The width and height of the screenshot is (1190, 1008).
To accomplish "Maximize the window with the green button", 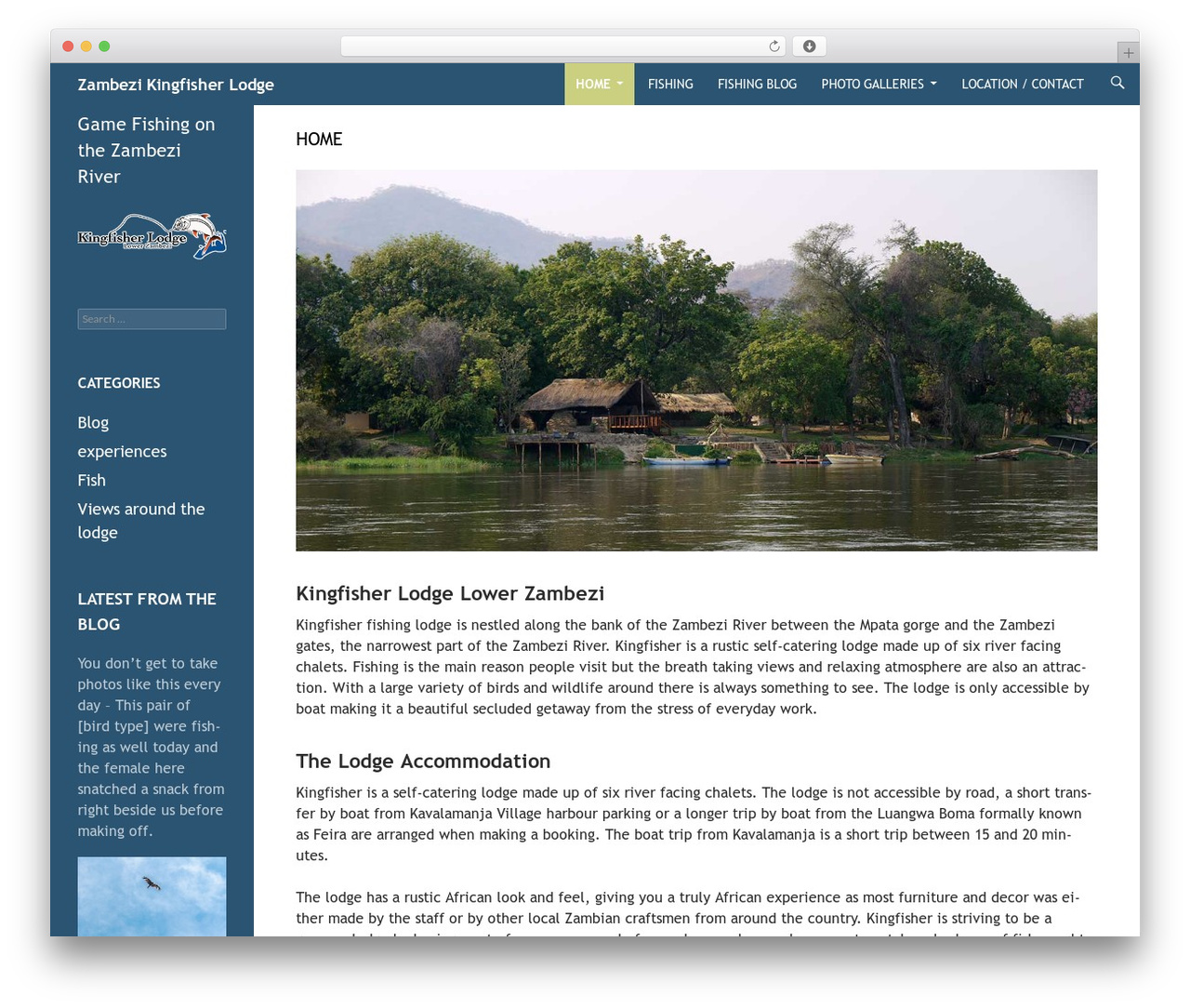I will point(104,46).
